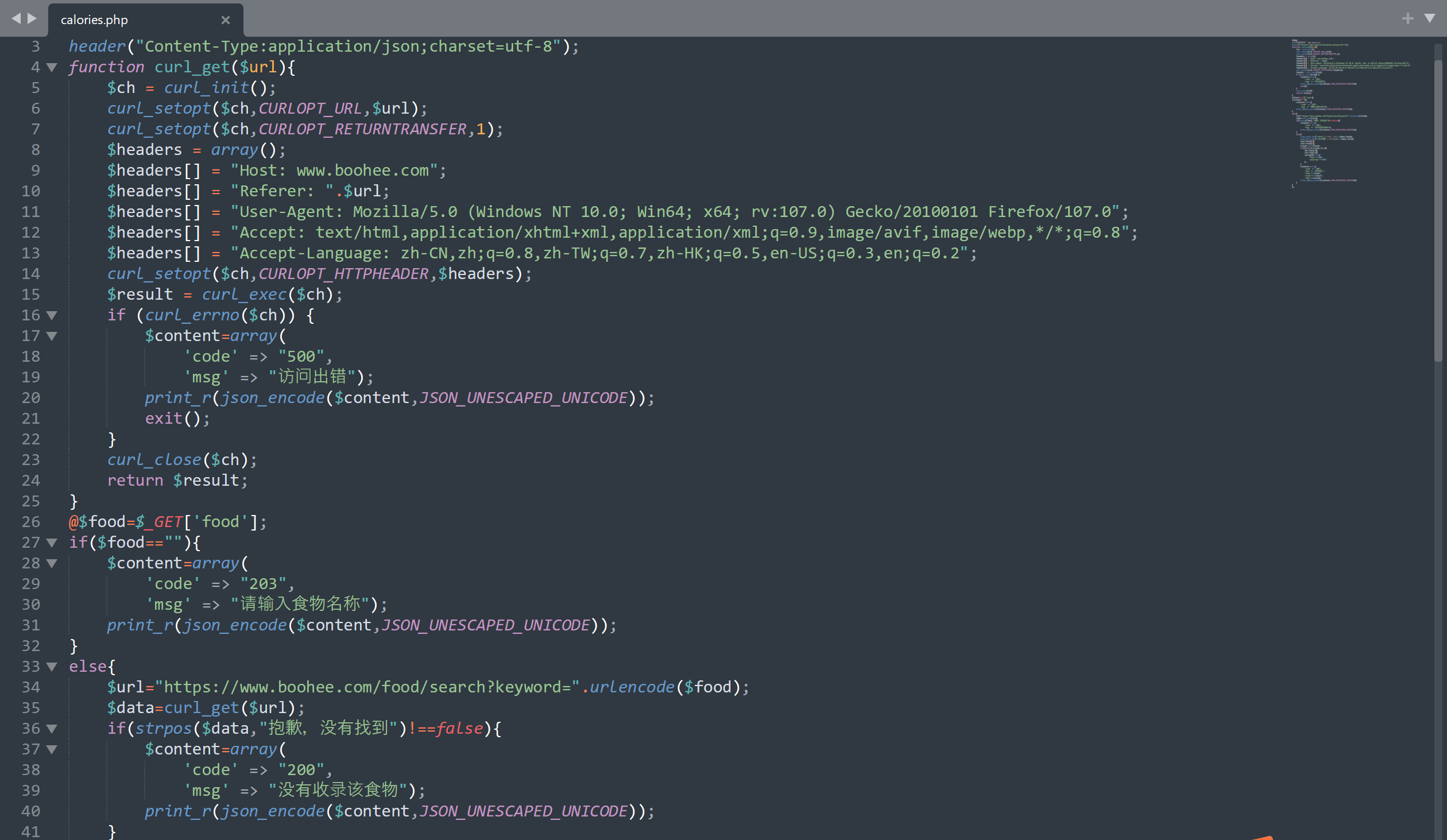
Task: Collapse the if food empty block at line 27
Action: click(x=52, y=543)
